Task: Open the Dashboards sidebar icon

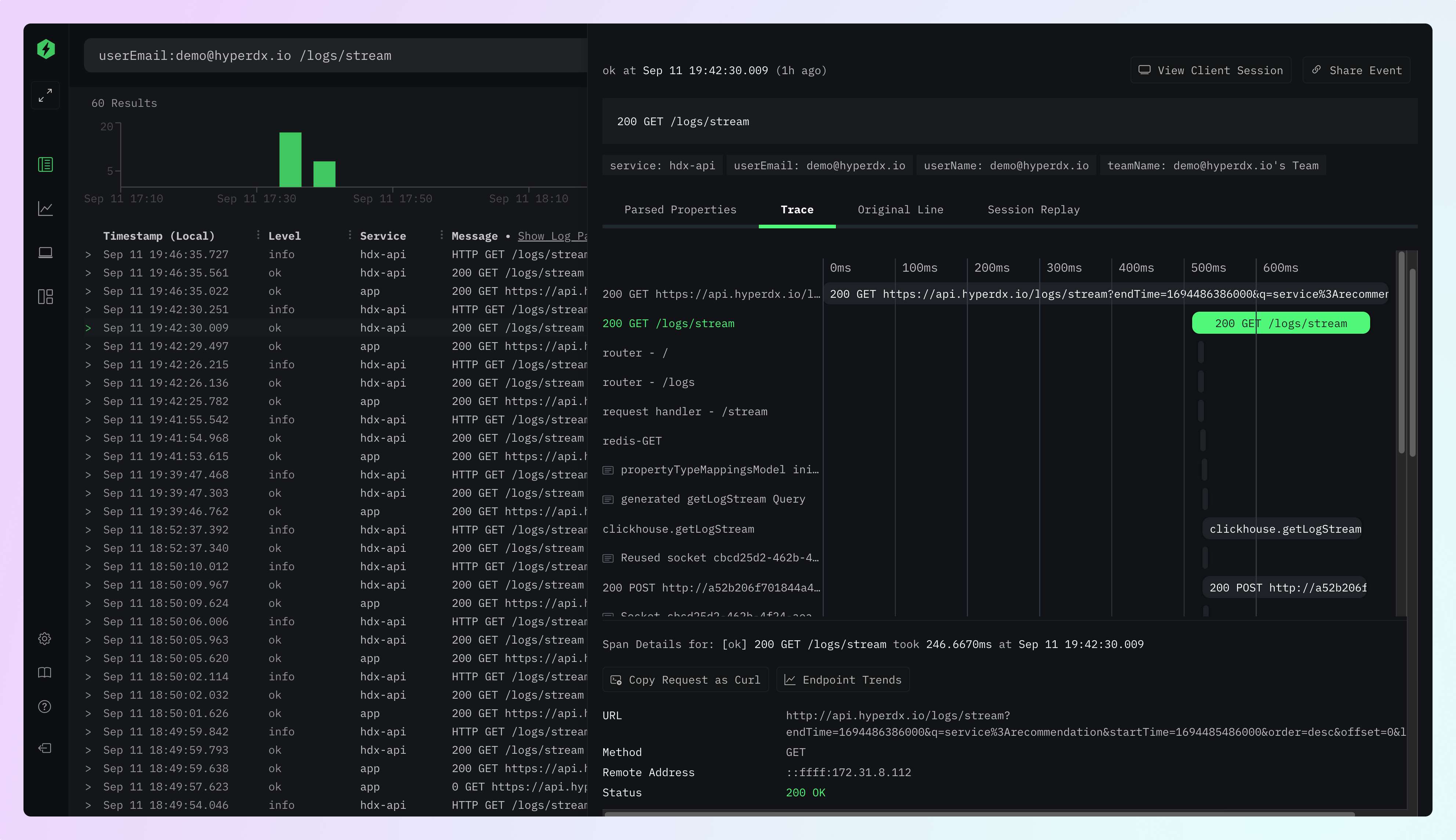Action: (45, 297)
